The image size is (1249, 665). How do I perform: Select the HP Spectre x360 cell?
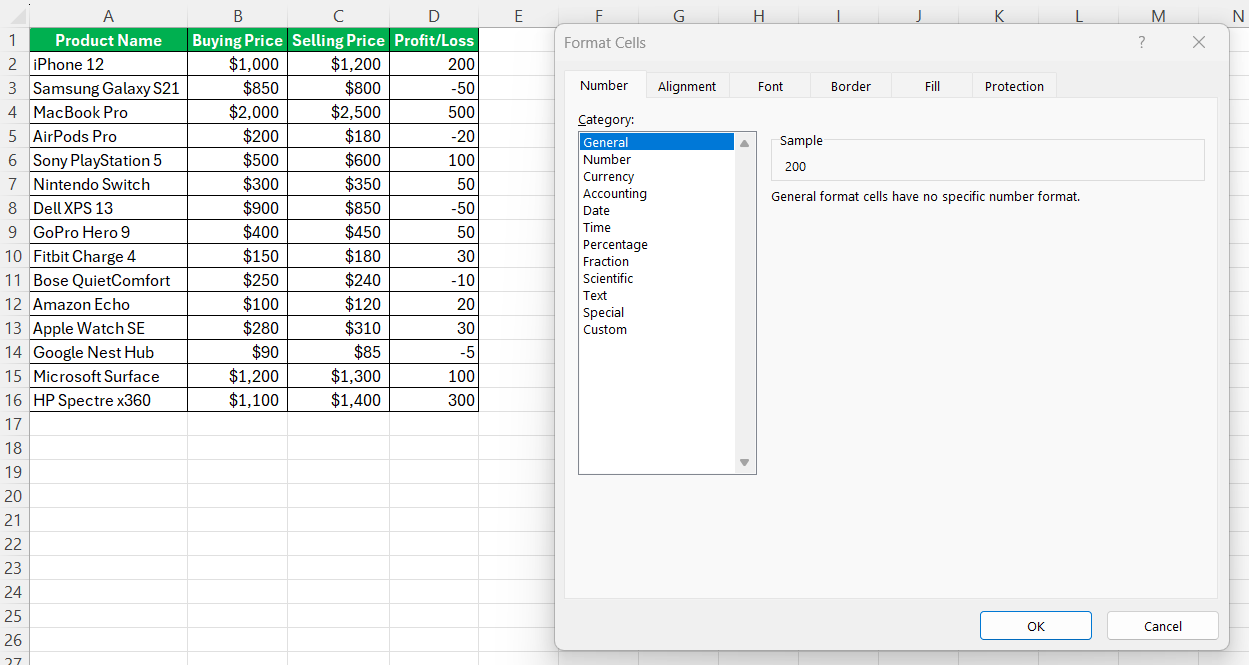click(108, 400)
